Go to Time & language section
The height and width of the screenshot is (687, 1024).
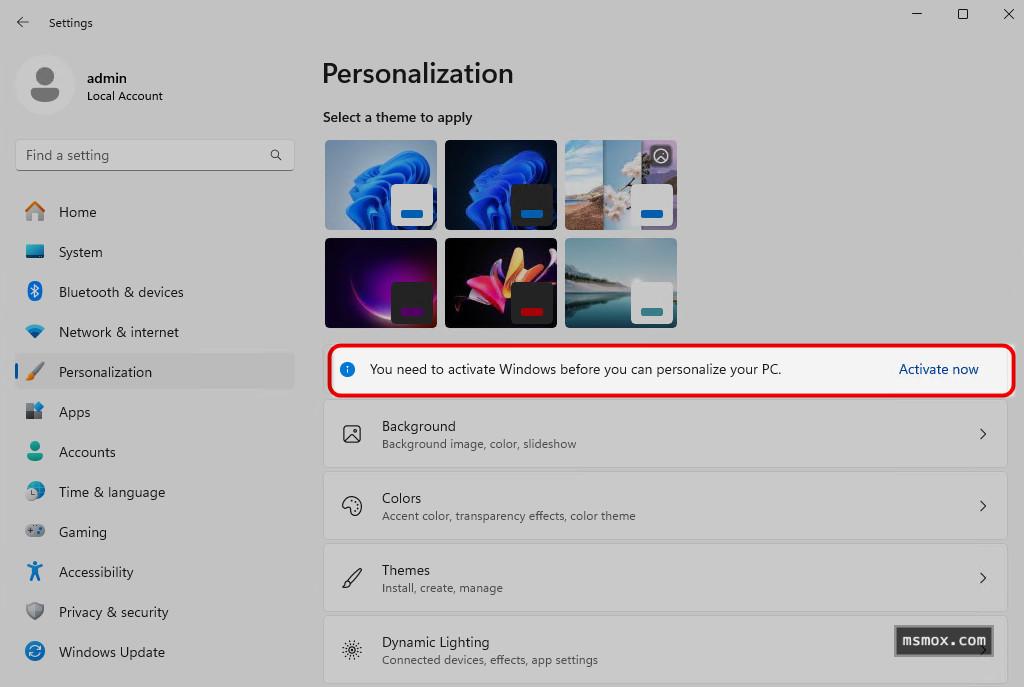(x=111, y=492)
